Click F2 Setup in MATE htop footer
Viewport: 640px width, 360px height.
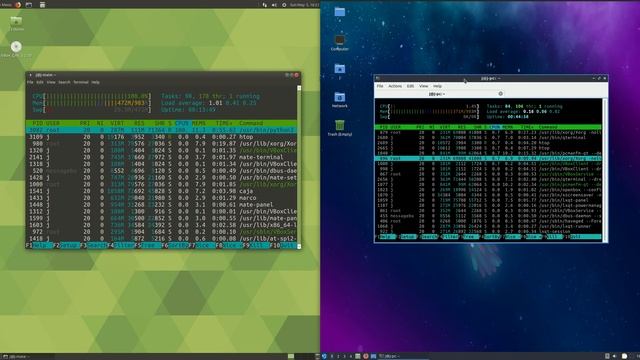(66, 245)
